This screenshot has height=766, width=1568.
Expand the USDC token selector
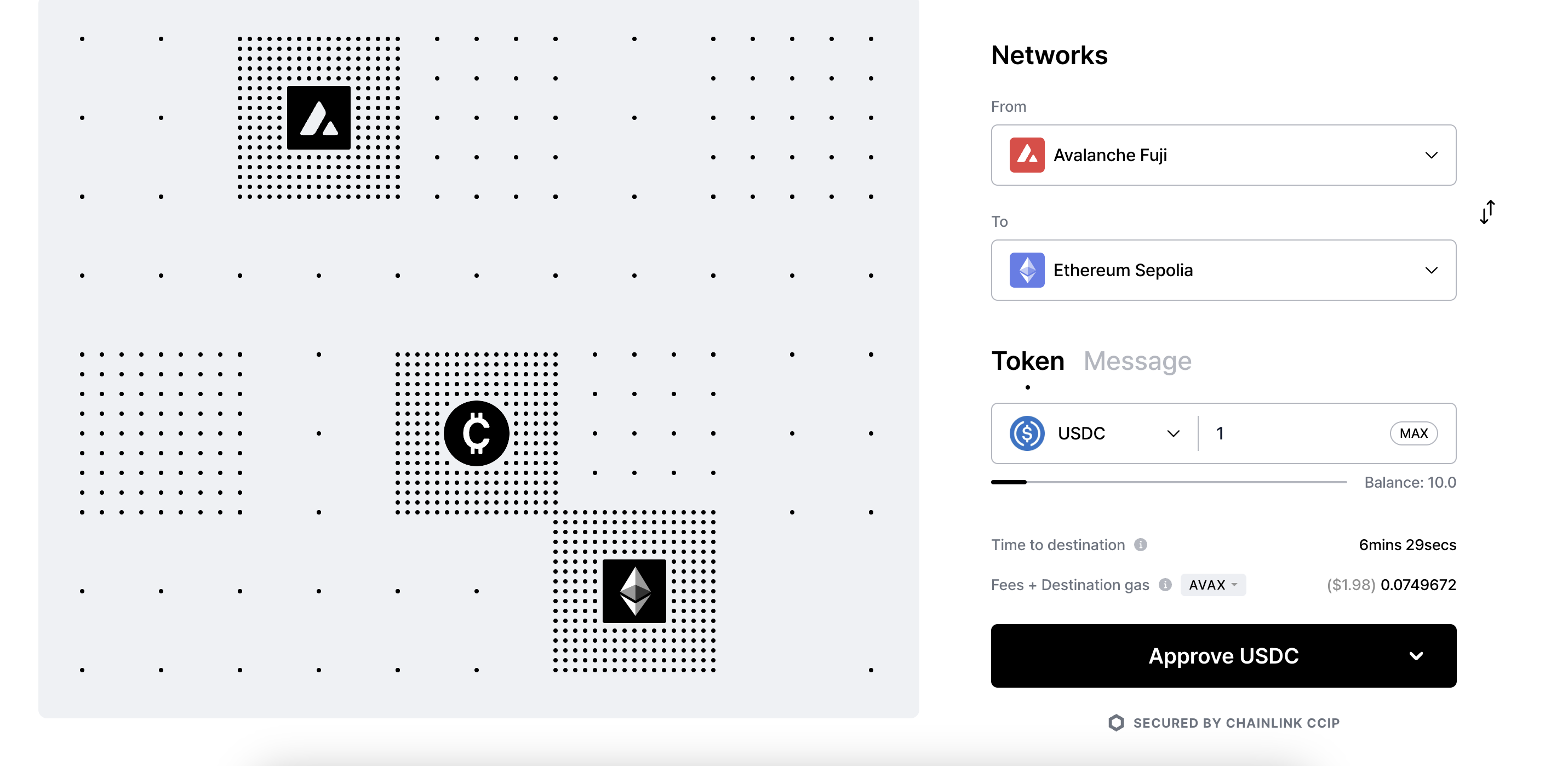click(x=1173, y=433)
